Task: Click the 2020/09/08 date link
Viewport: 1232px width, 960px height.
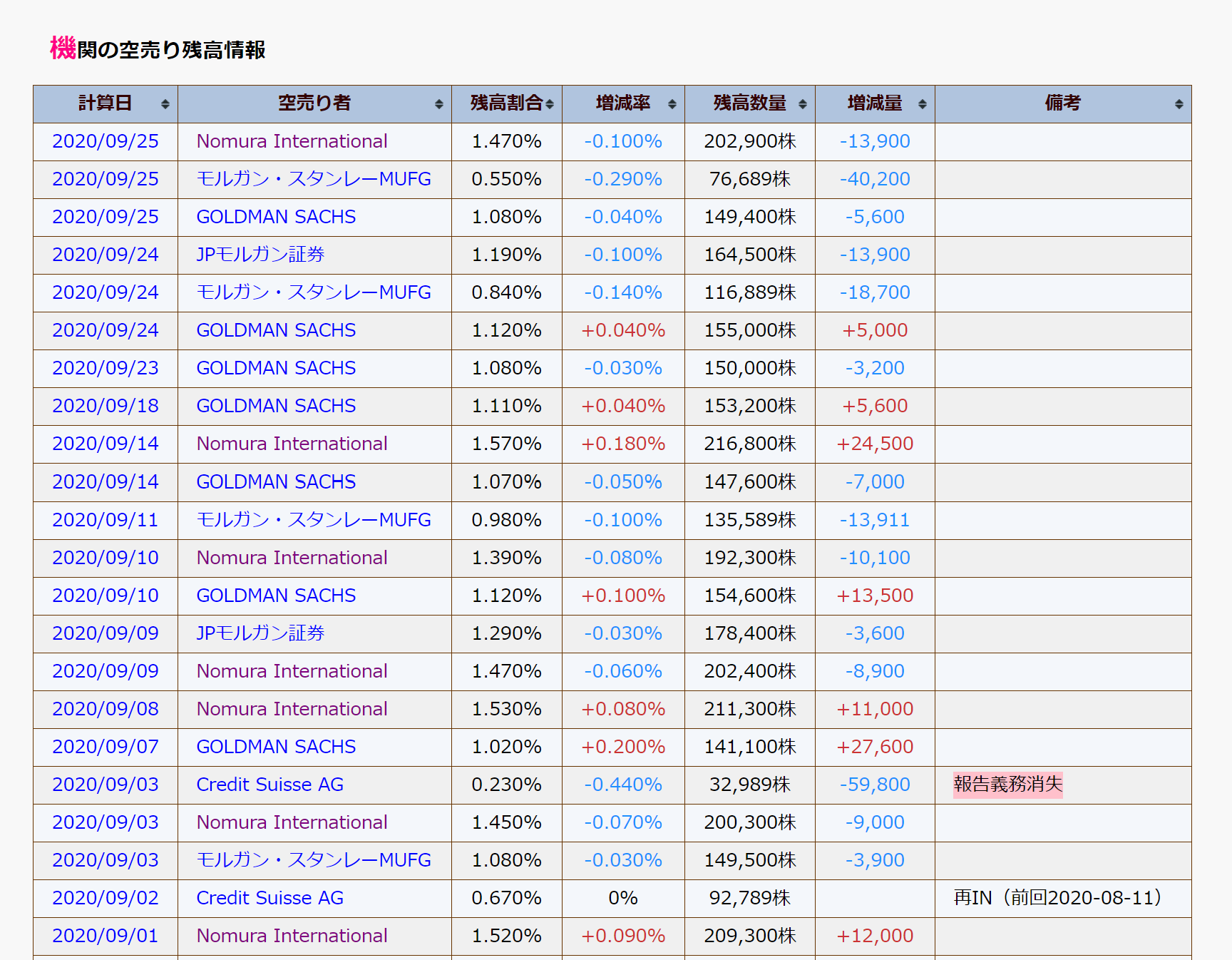Action: pos(106,709)
